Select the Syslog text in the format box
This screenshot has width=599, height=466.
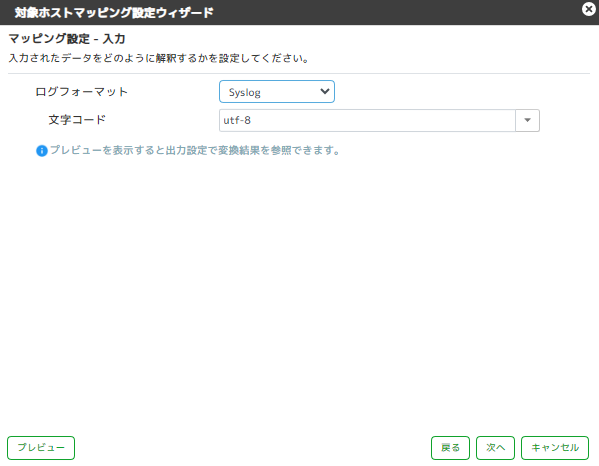click(x=244, y=92)
